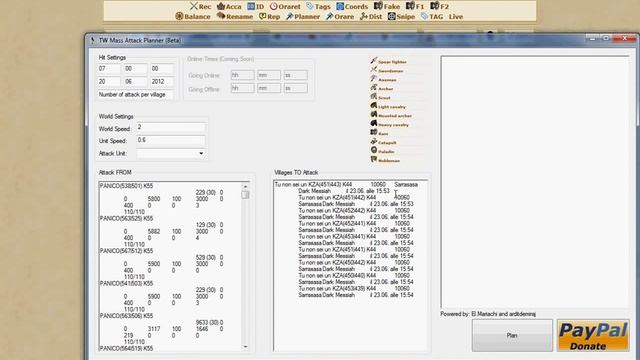Select the PANICO(541|503) K55 row
The height and width of the screenshot is (360, 640).
pos(127,283)
